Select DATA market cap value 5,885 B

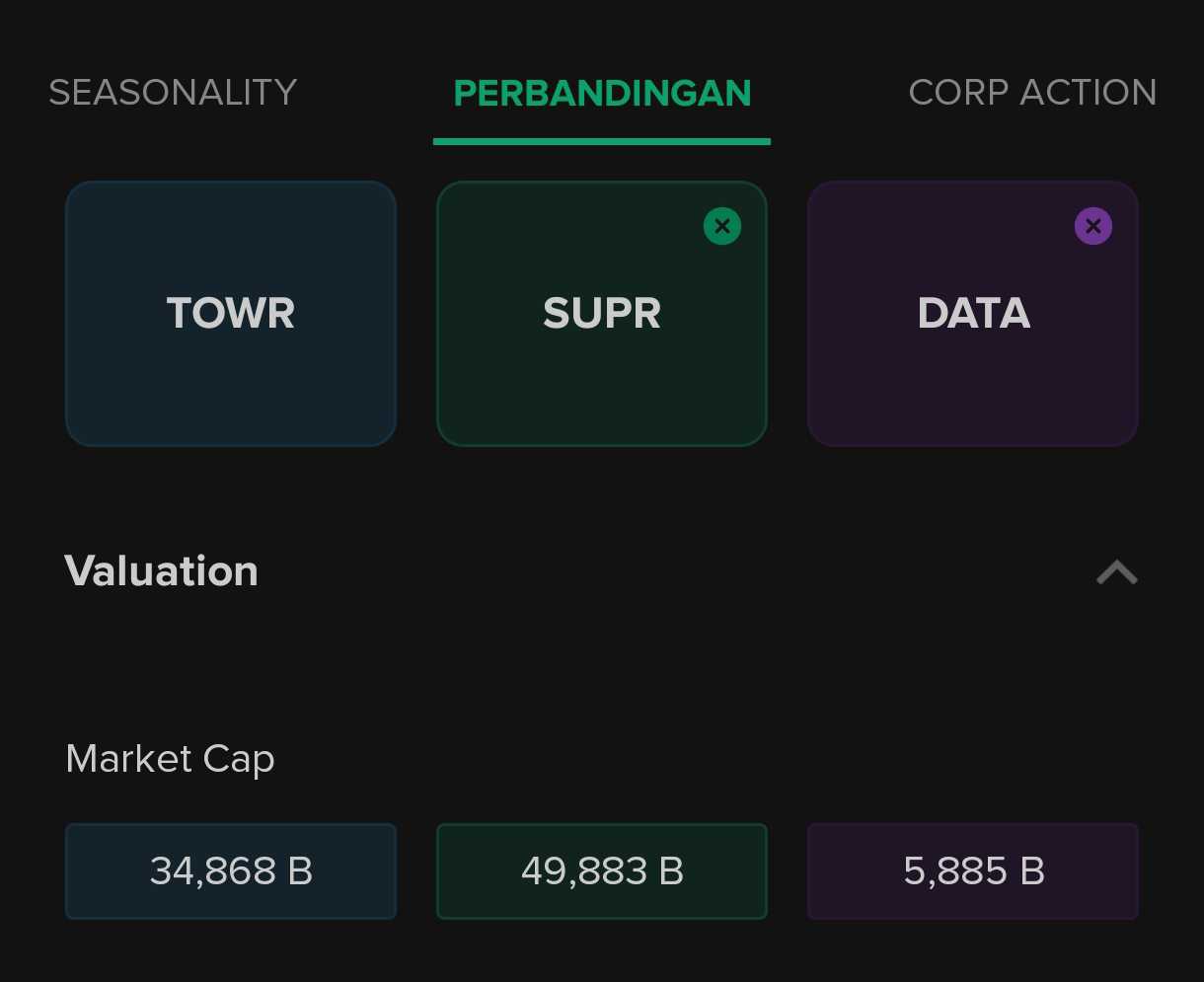[x=973, y=871]
